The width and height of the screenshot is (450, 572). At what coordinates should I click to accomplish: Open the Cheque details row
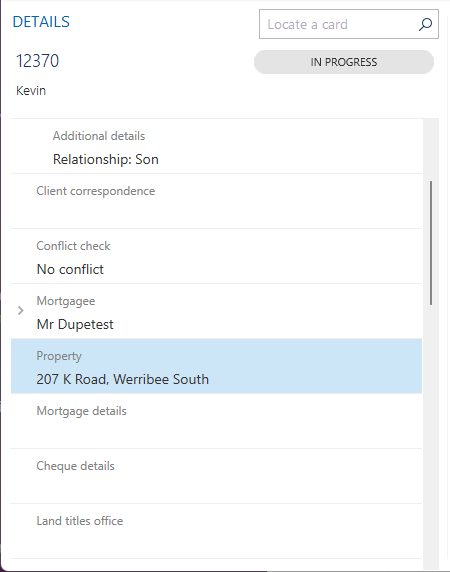216,476
